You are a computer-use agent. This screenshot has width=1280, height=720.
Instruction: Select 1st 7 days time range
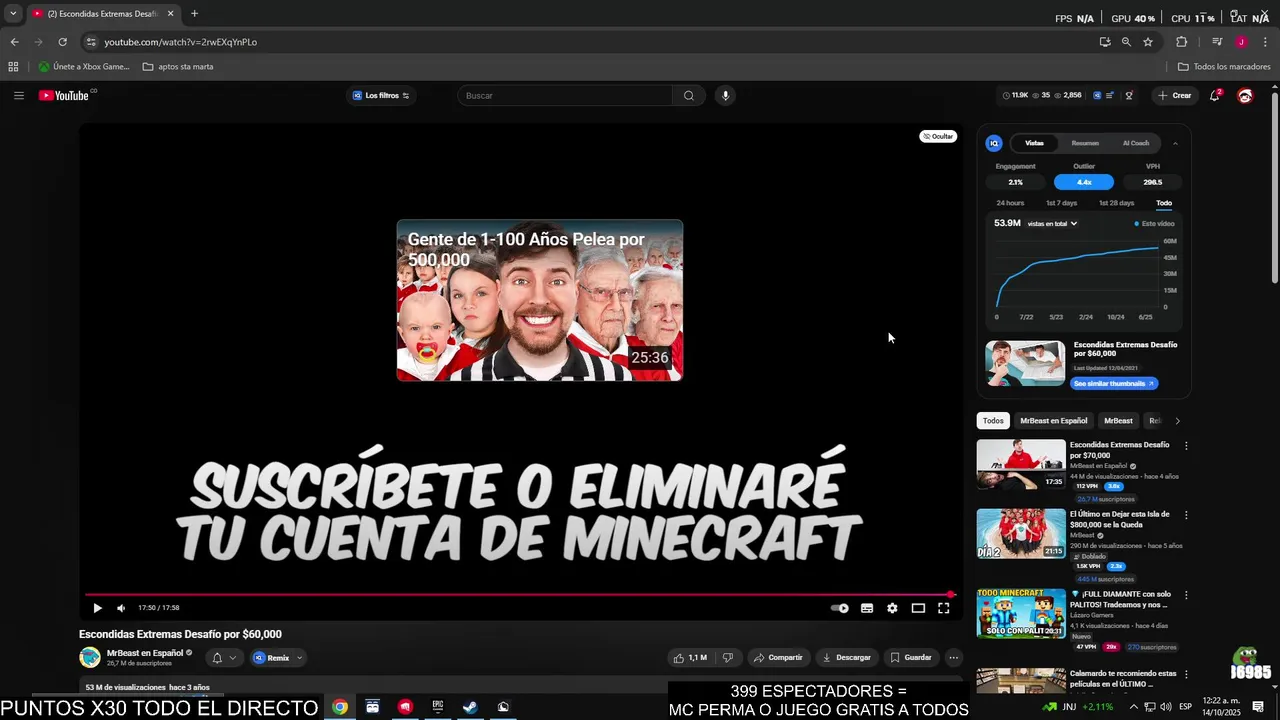[1061, 203]
